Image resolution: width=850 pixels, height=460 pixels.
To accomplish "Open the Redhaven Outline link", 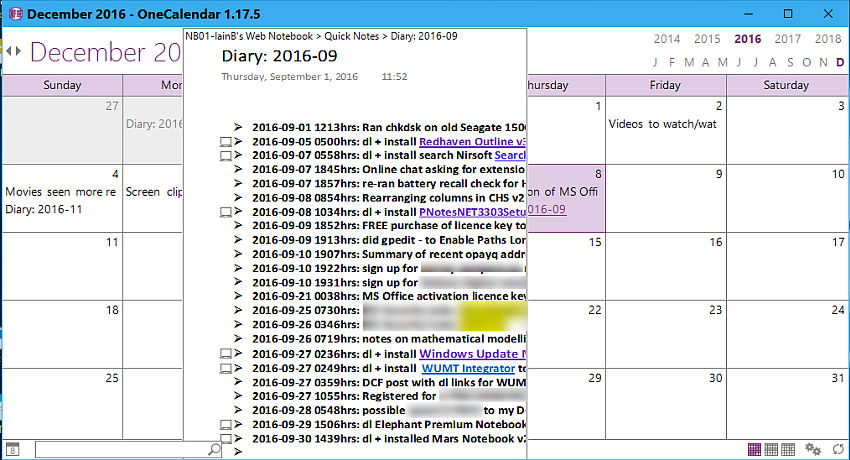I will point(472,142).
